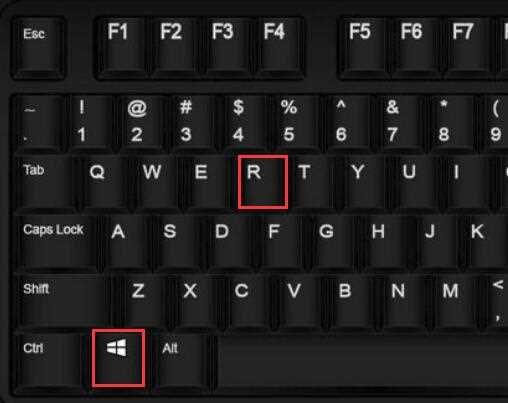Click the Q key

coord(107,183)
